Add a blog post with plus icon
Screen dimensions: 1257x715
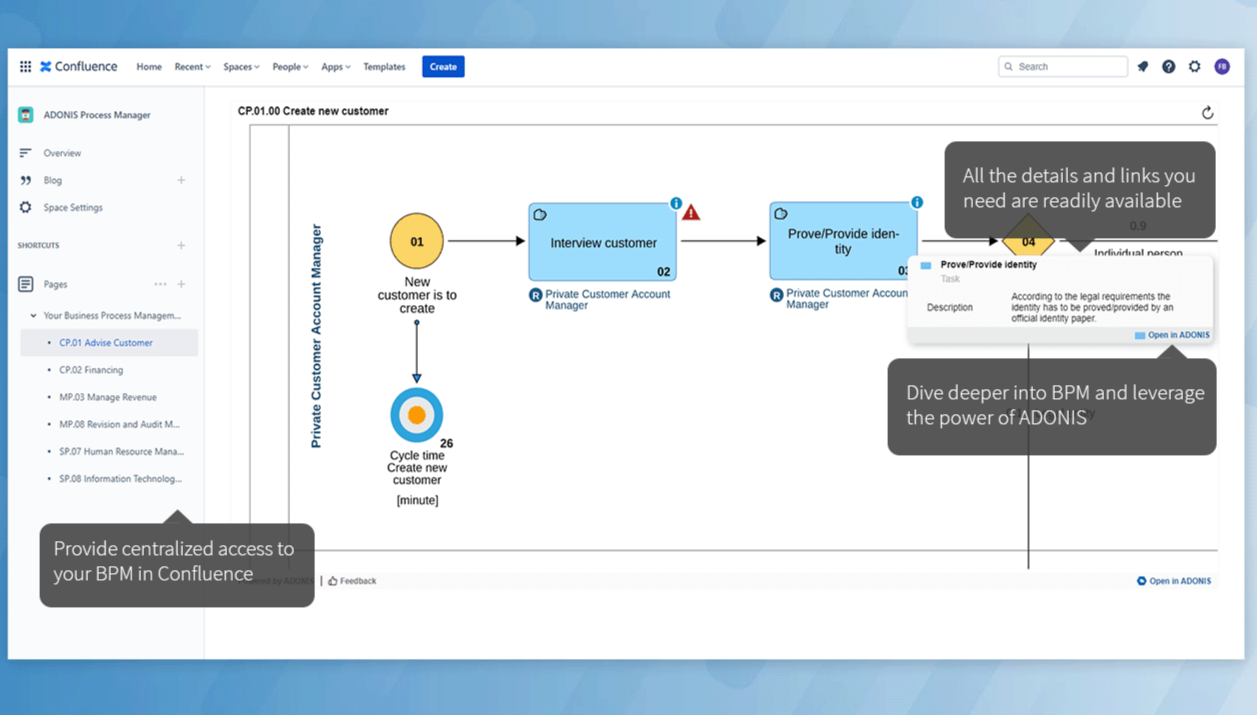coord(181,181)
